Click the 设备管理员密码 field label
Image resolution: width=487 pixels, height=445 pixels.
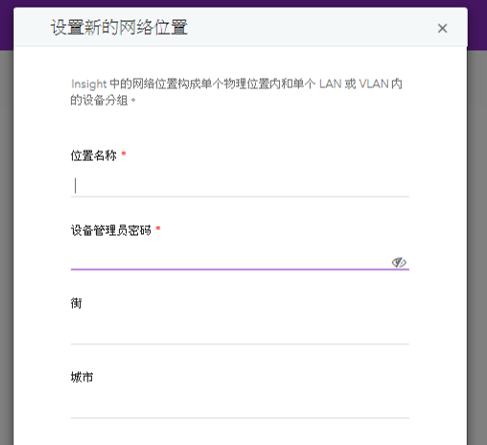point(111,230)
